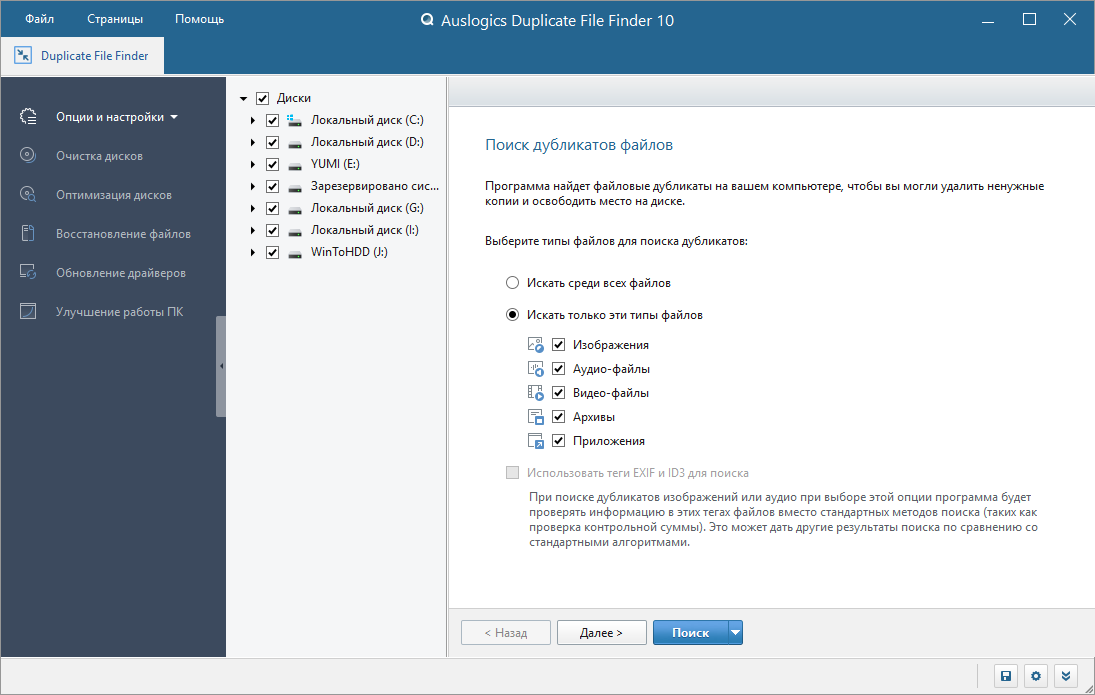Select Искать только эти типы файлов radio button
1095x695 pixels.
coord(513,315)
